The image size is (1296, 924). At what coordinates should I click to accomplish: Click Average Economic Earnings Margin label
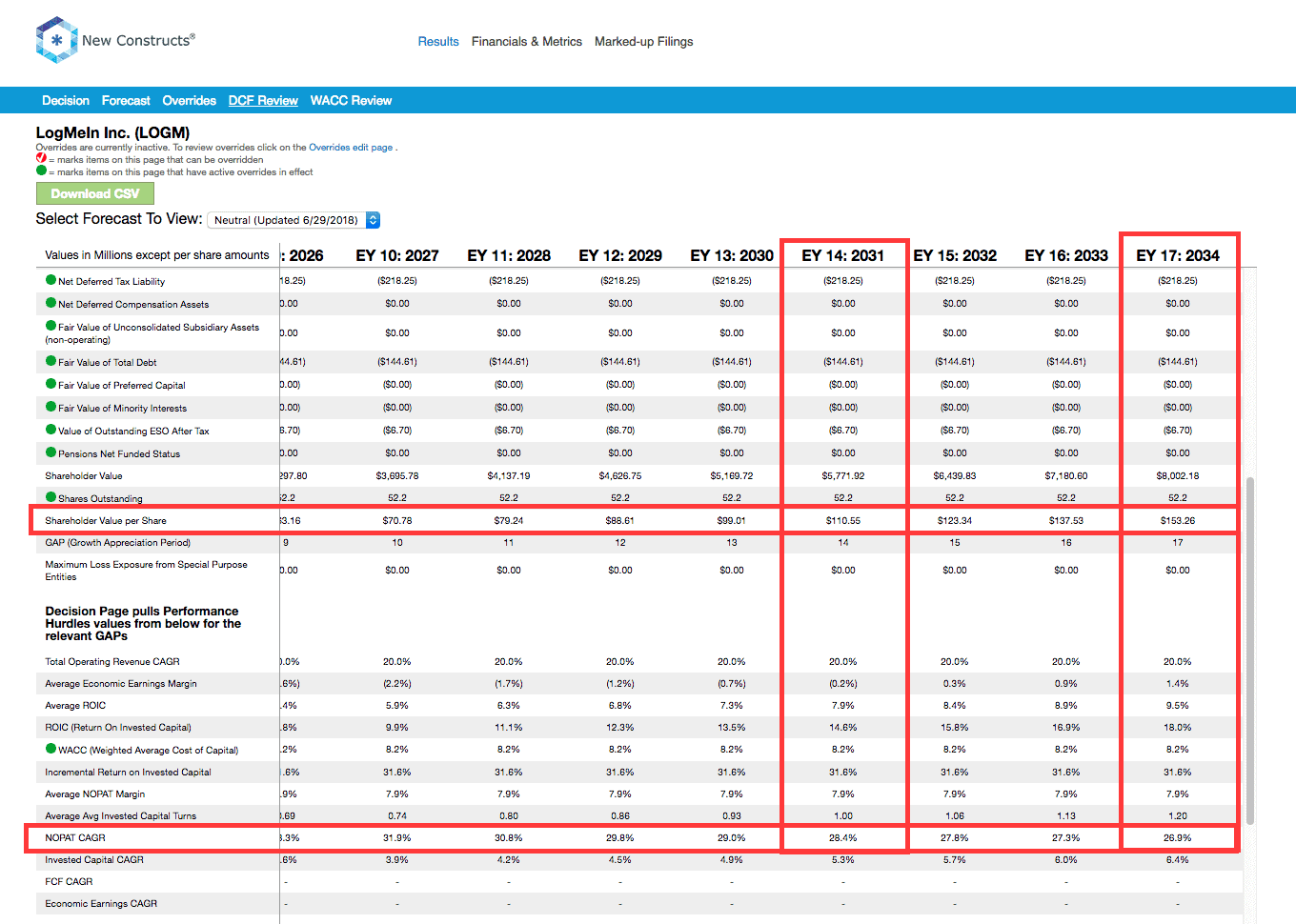pos(121,684)
